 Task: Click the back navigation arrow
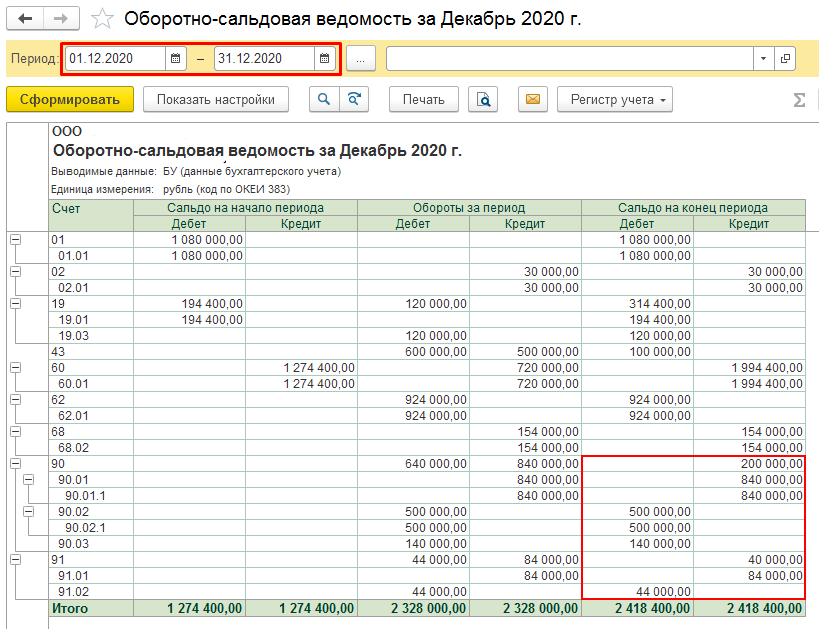25,19
